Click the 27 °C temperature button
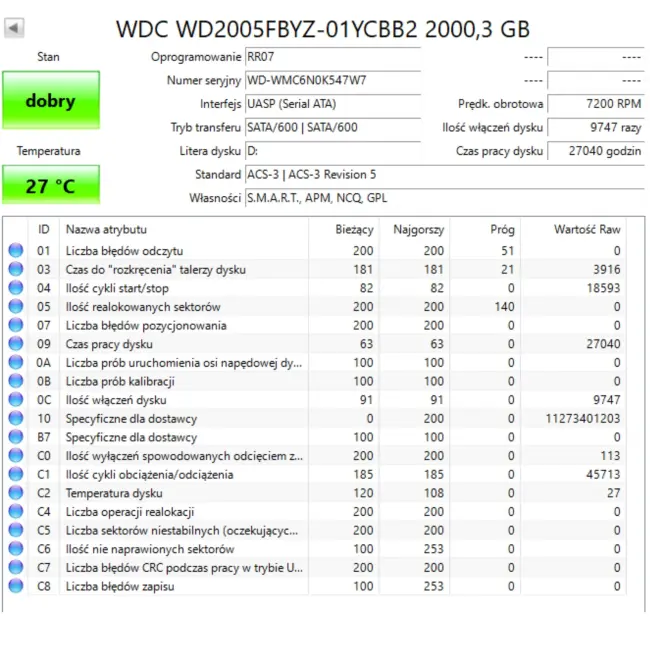This screenshot has width=650, height=650. [51, 185]
